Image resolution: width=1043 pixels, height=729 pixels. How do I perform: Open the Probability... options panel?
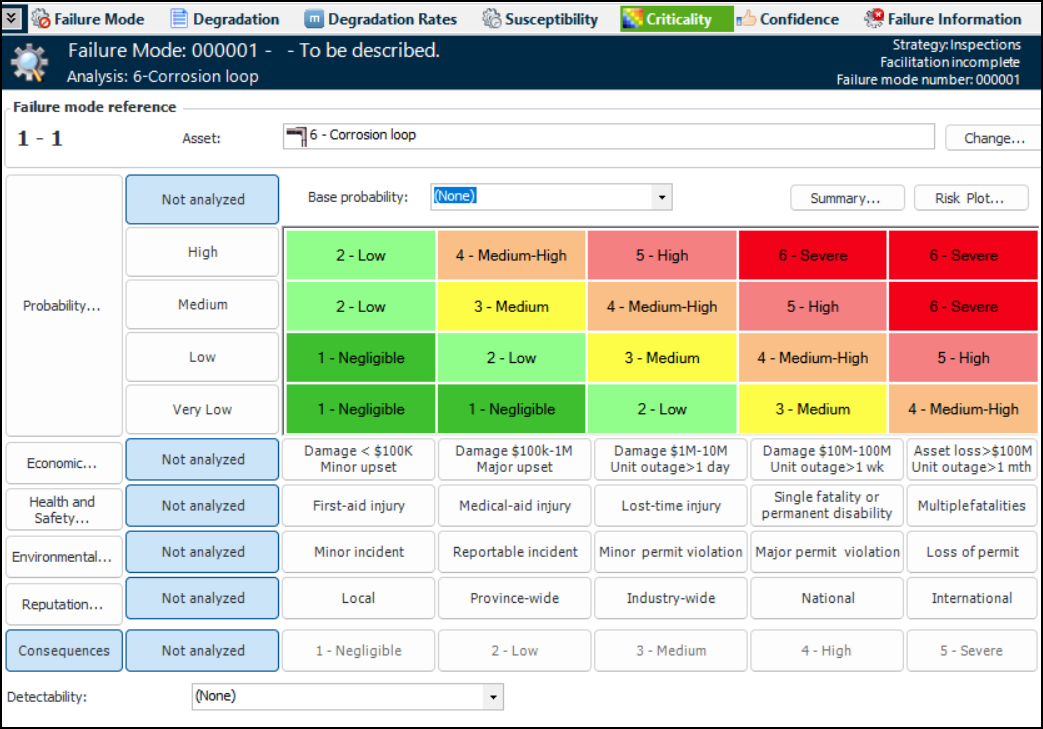(x=62, y=306)
